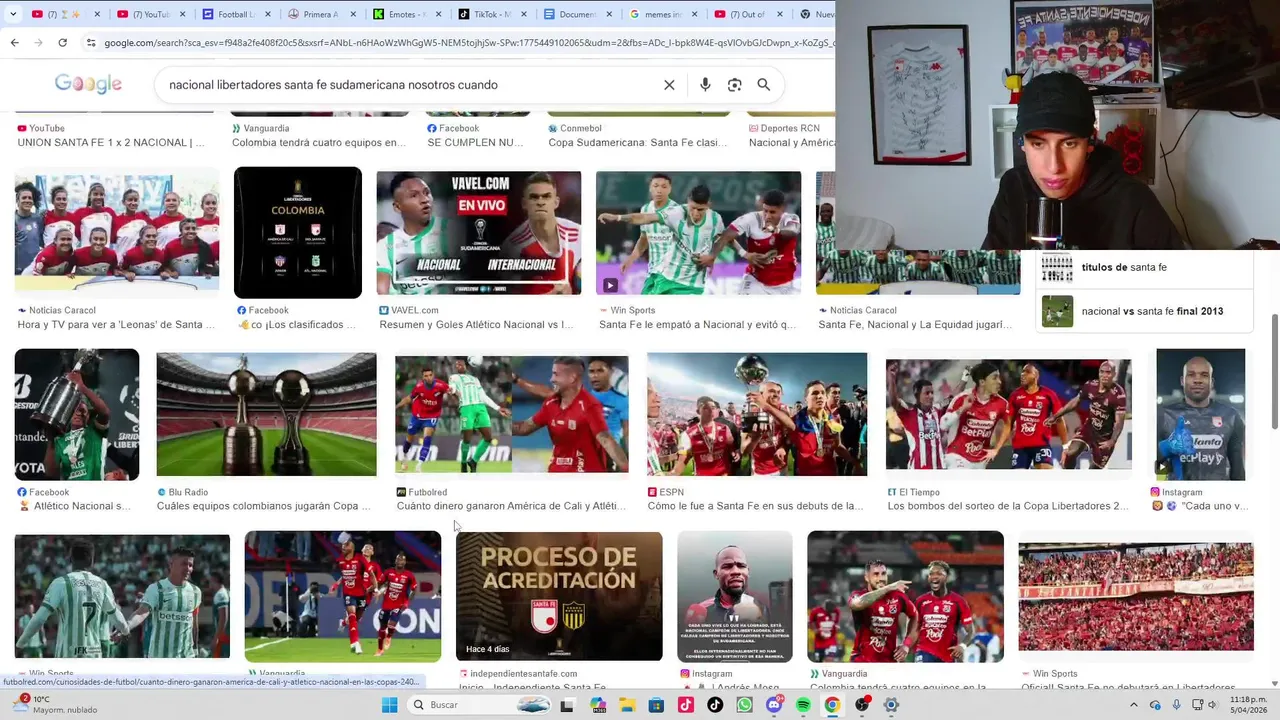Open TikTok from the taskbar

(715, 705)
